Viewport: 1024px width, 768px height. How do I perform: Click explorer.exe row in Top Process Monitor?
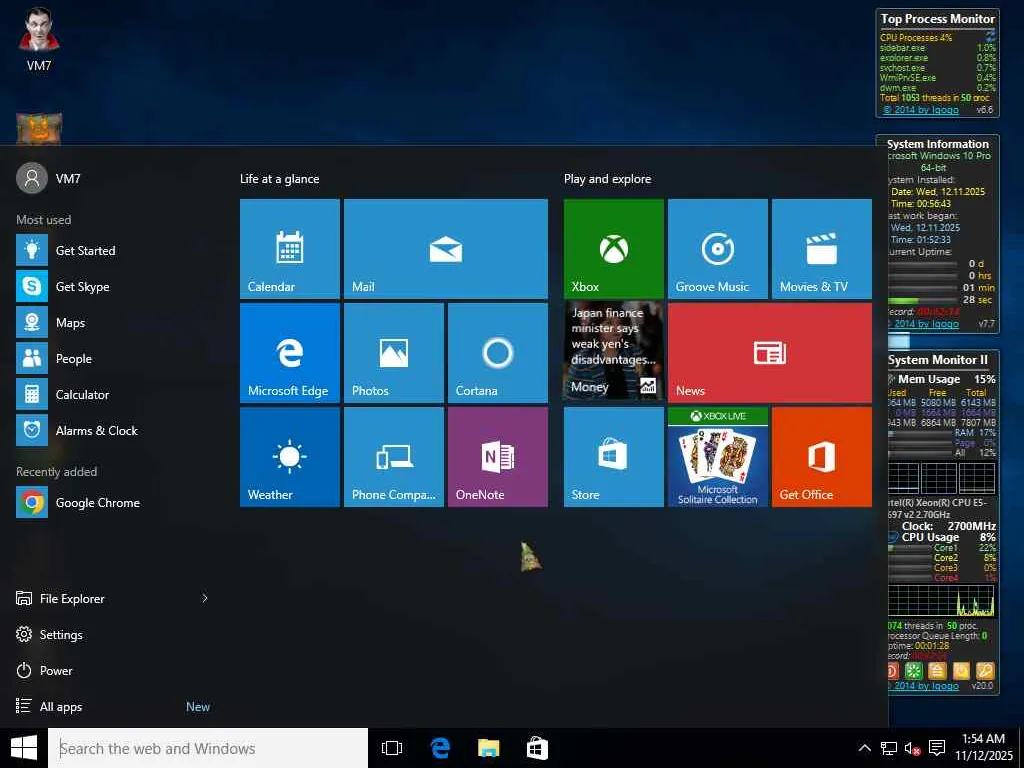(x=938, y=57)
